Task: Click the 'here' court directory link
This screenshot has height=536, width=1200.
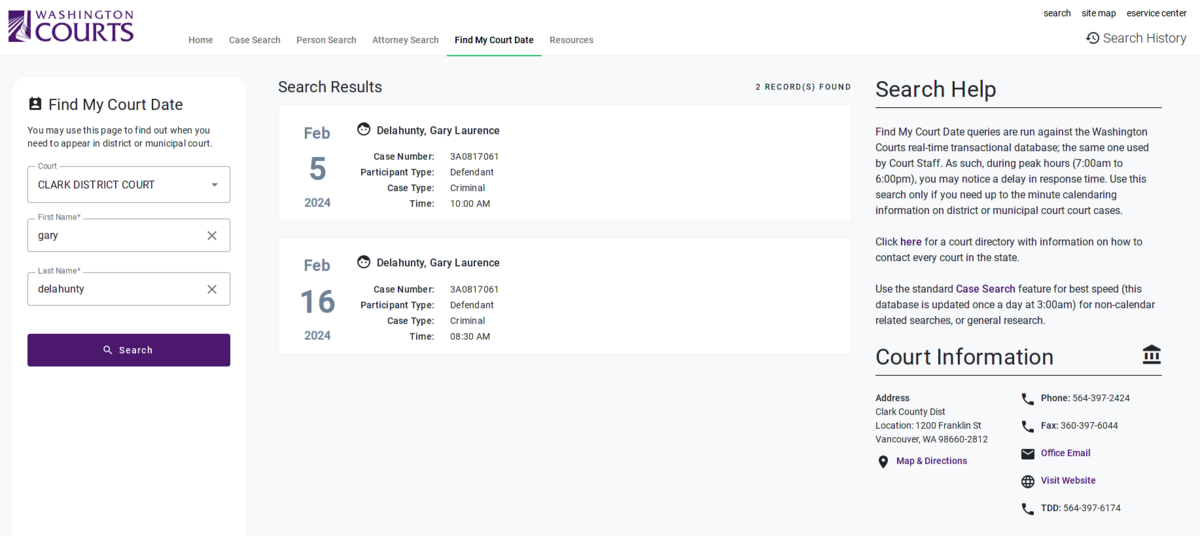Action: point(910,242)
